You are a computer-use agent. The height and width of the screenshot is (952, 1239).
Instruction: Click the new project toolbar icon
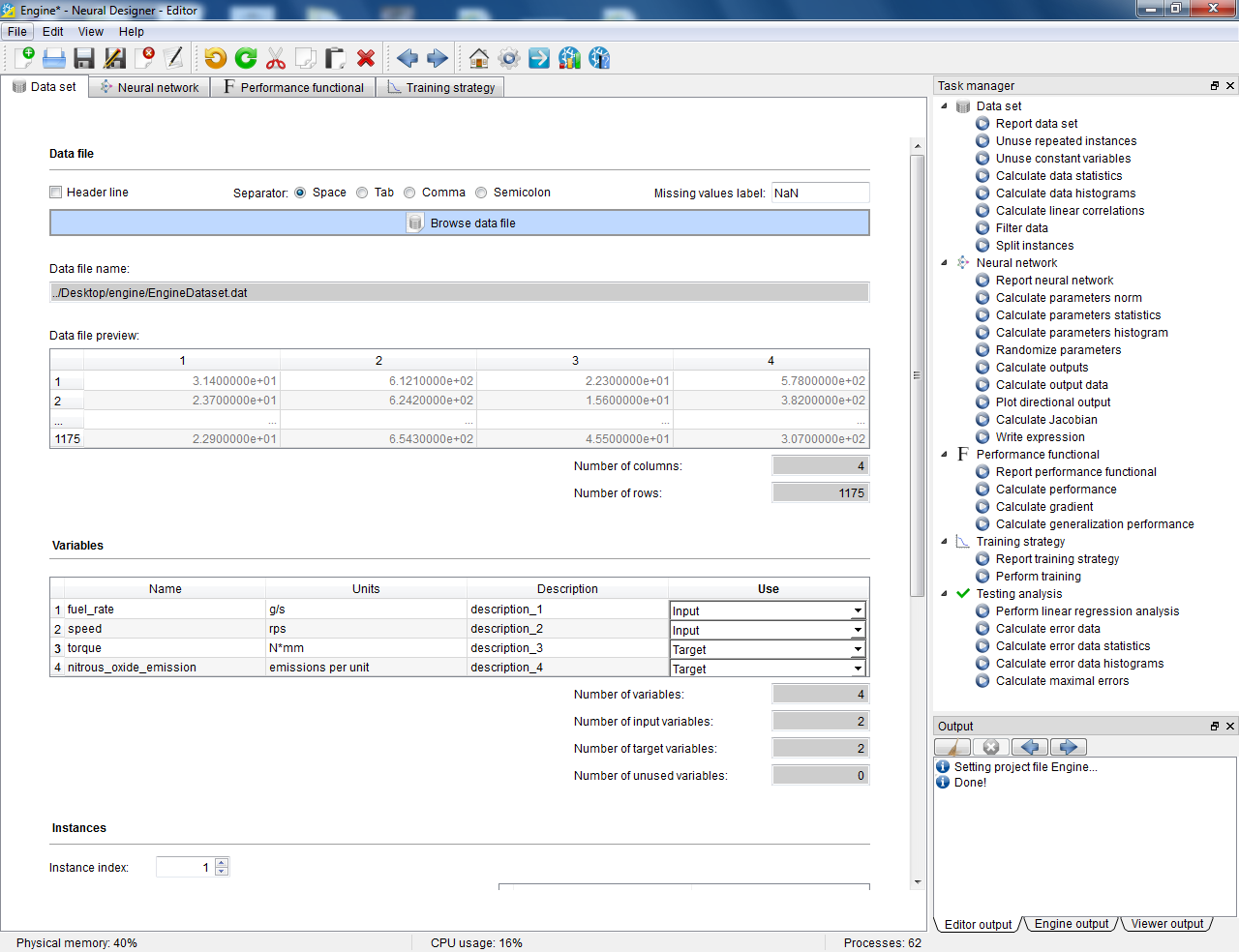24,58
